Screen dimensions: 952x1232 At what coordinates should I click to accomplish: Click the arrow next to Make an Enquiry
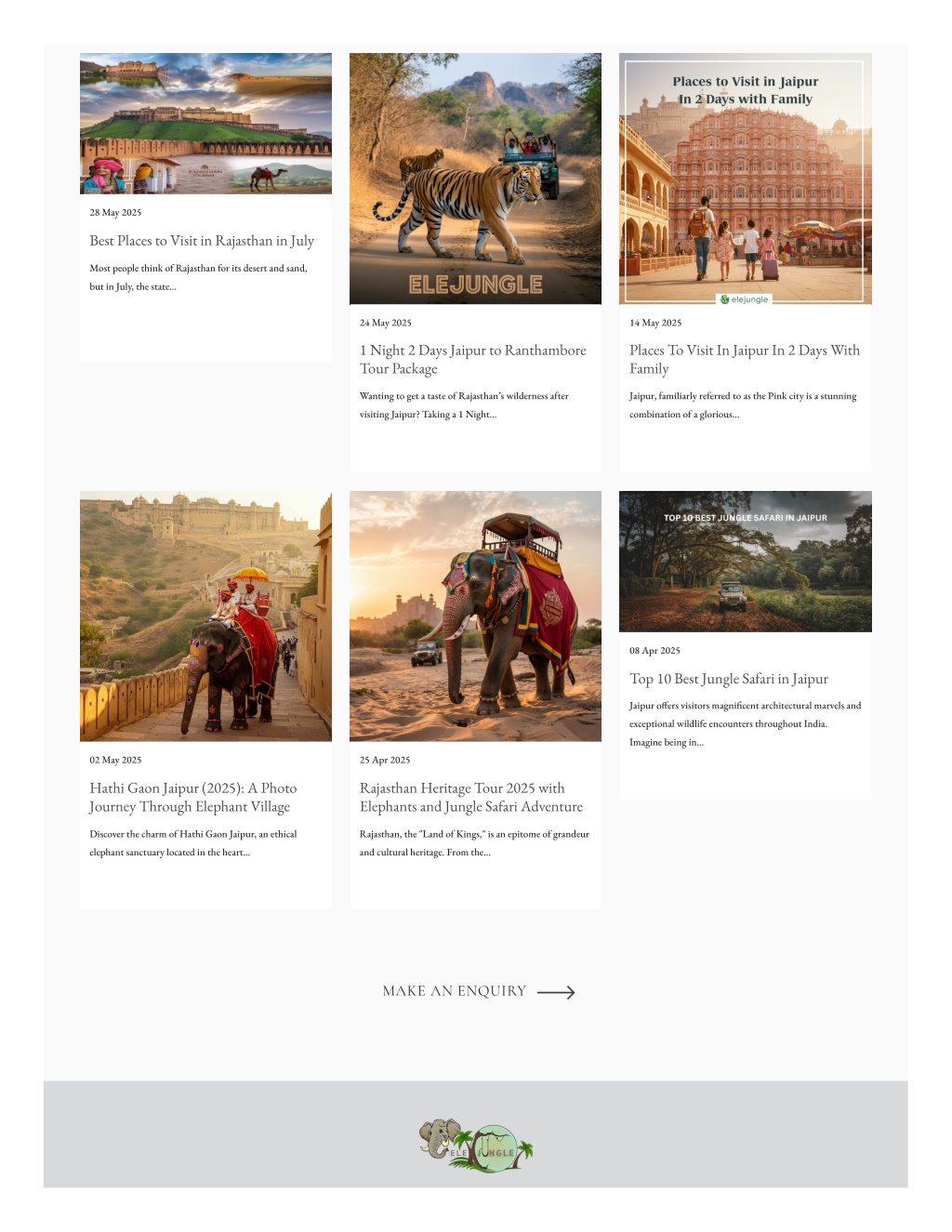[556, 992]
